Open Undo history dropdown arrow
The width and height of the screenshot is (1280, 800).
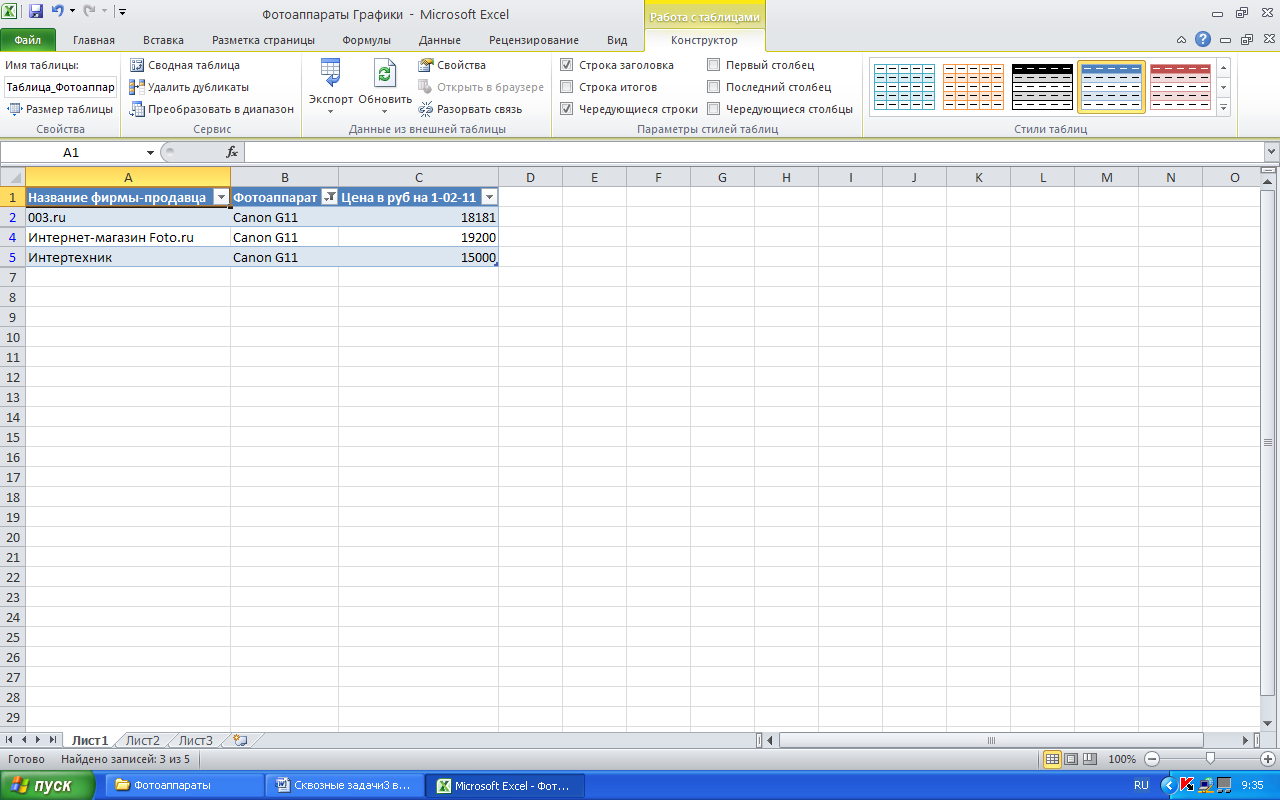click(x=72, y=12)
